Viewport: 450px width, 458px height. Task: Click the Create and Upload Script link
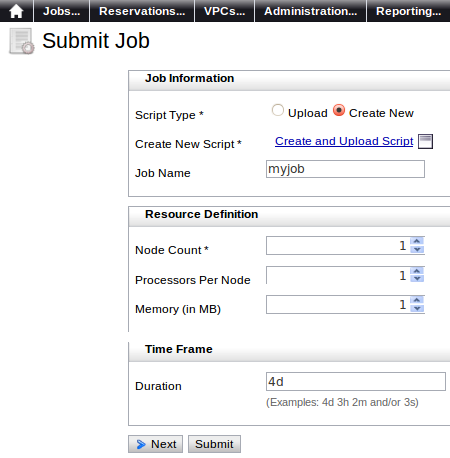pyautogui.click(x=344, y=141)
